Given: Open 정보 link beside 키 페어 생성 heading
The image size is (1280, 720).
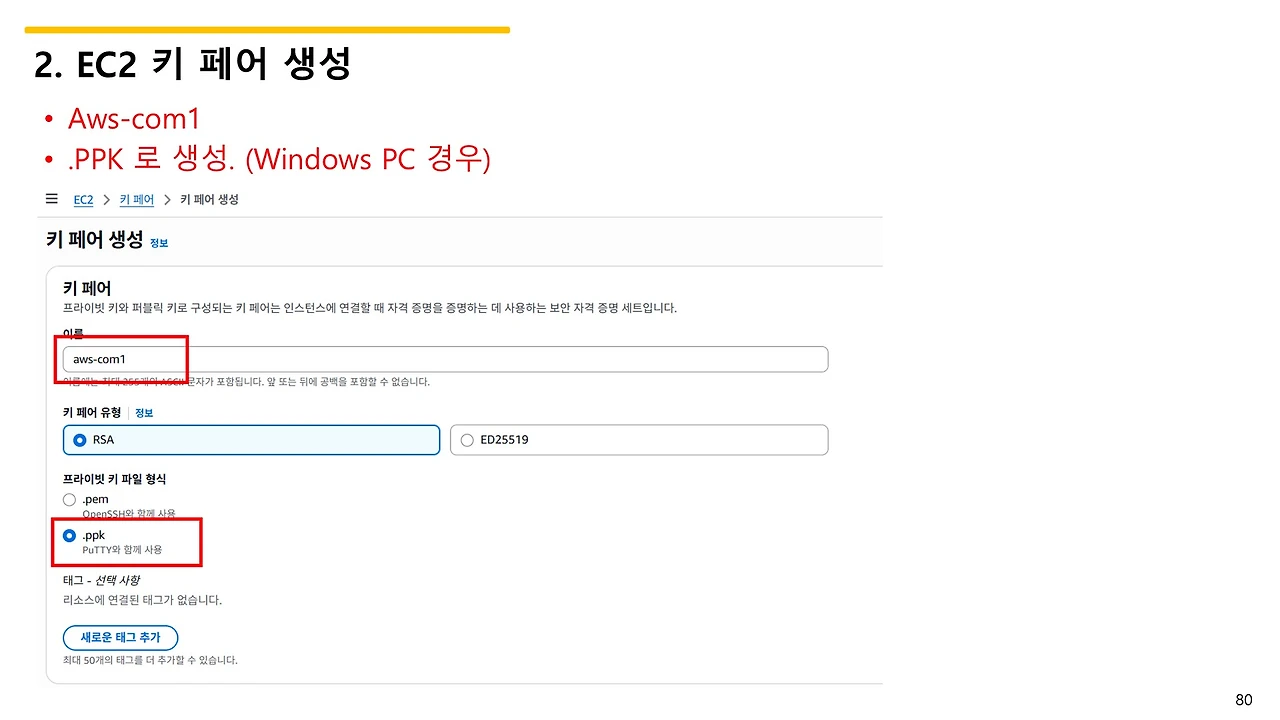Looking at the screenshot, I should pos(159,243).
